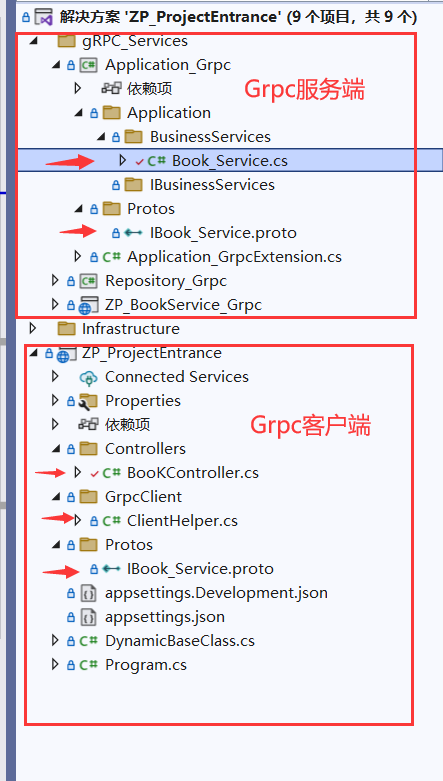Expand the Book_Service.cs file node

(x=123, y=160)
